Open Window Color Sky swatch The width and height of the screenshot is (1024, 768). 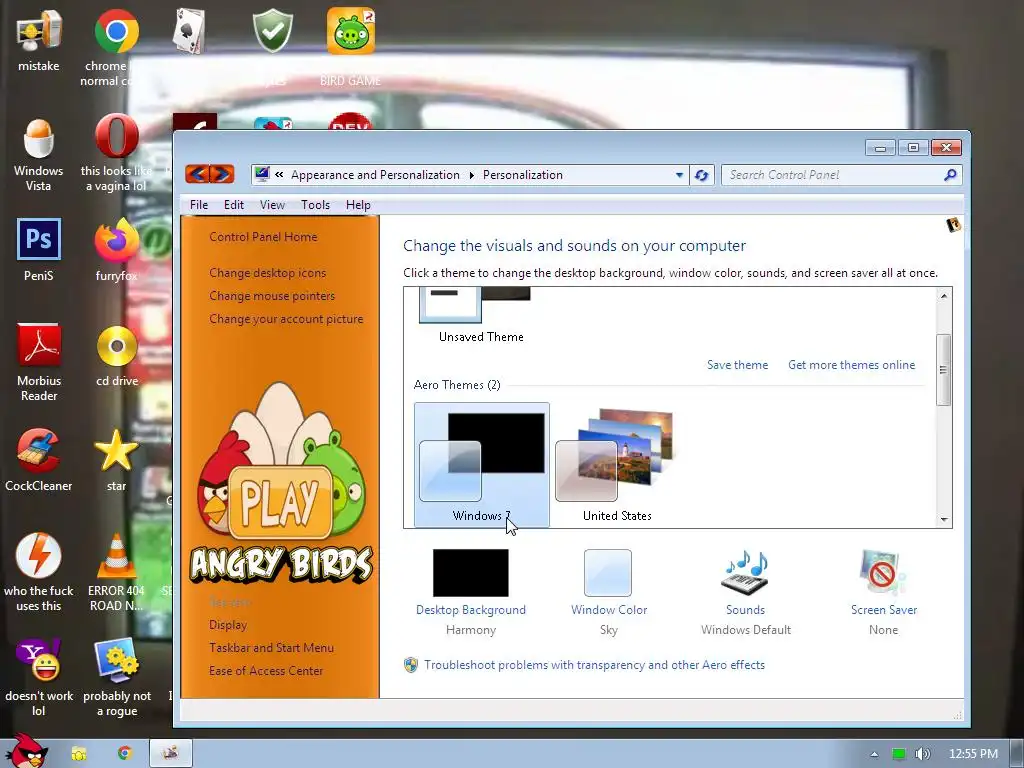point(608,573)
